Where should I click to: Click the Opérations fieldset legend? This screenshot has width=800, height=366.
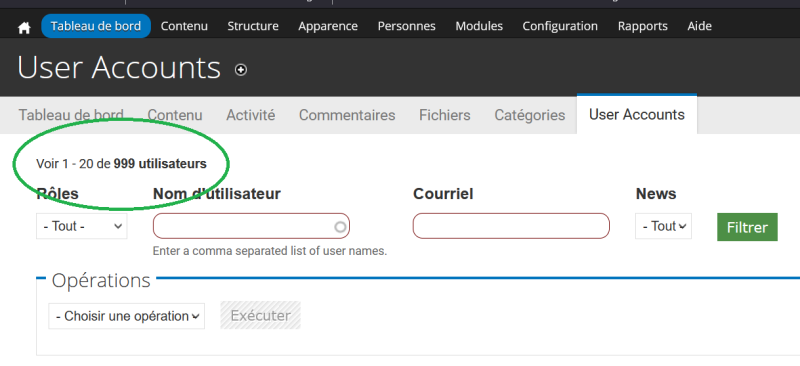tap(101, 280)
